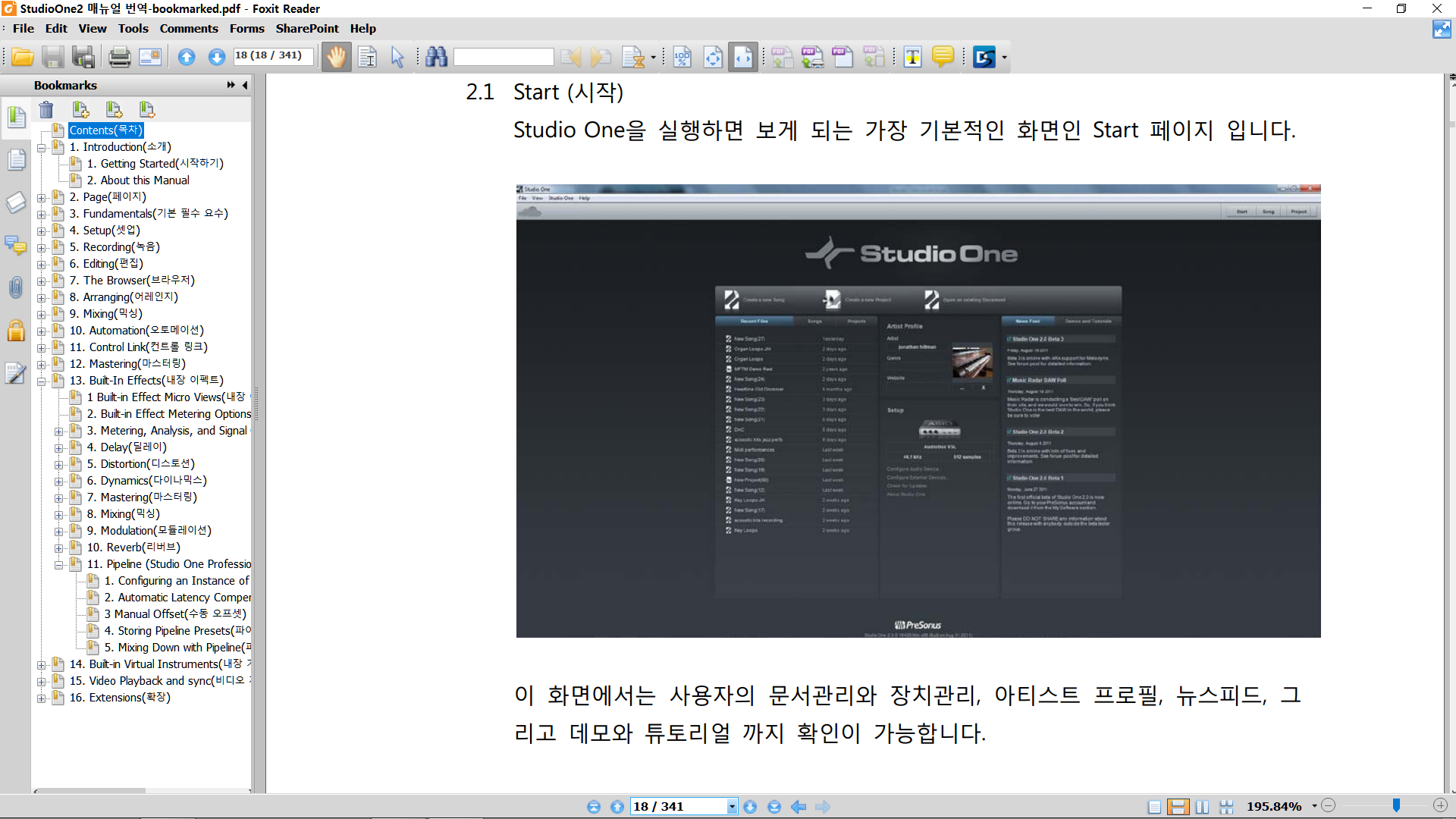The image size is (1456, 819).
Task: Open a file with the folder icon
Action: pyautogui.click(x=22, y=57)
